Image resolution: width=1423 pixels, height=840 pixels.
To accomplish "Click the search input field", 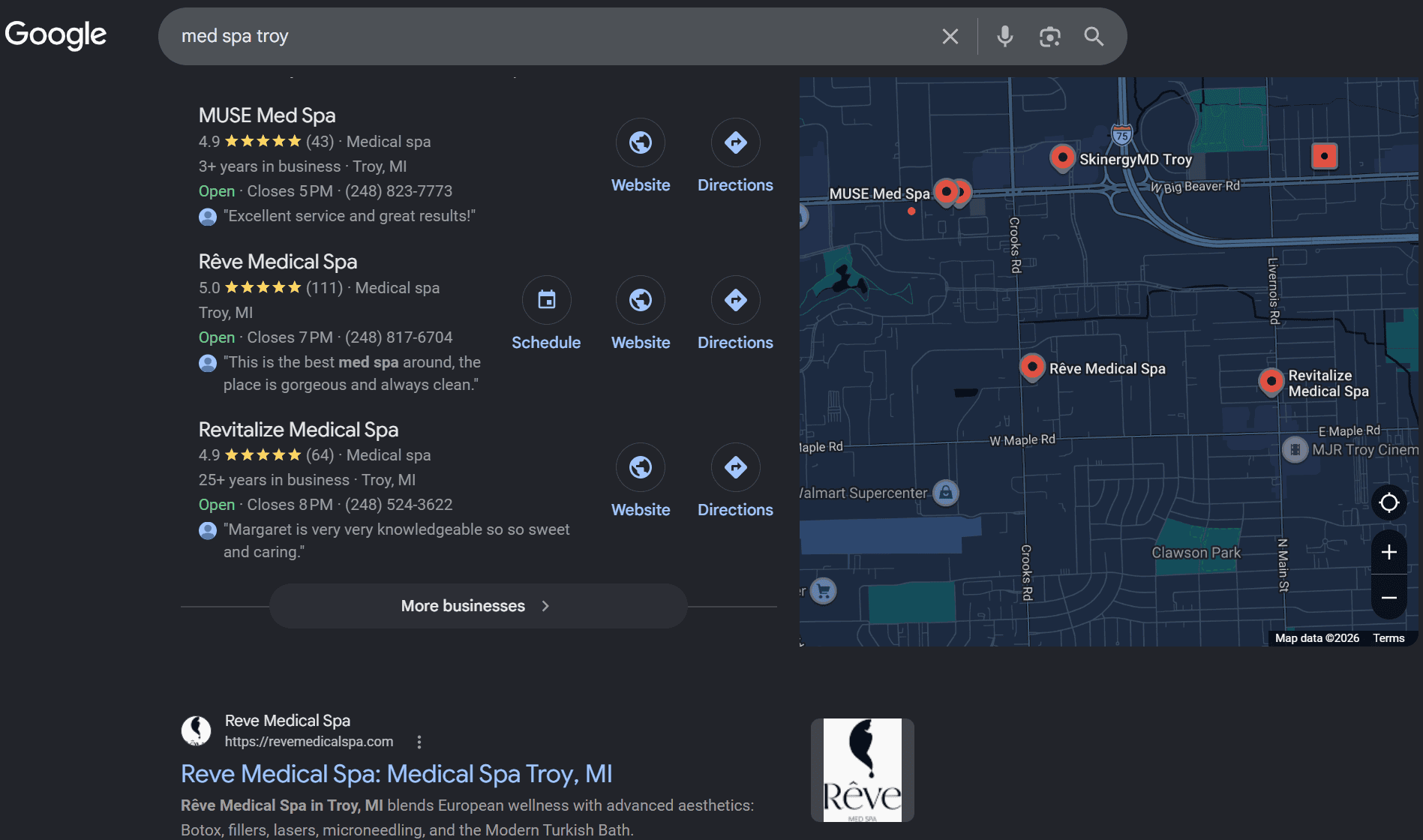I will pos(555,36).
